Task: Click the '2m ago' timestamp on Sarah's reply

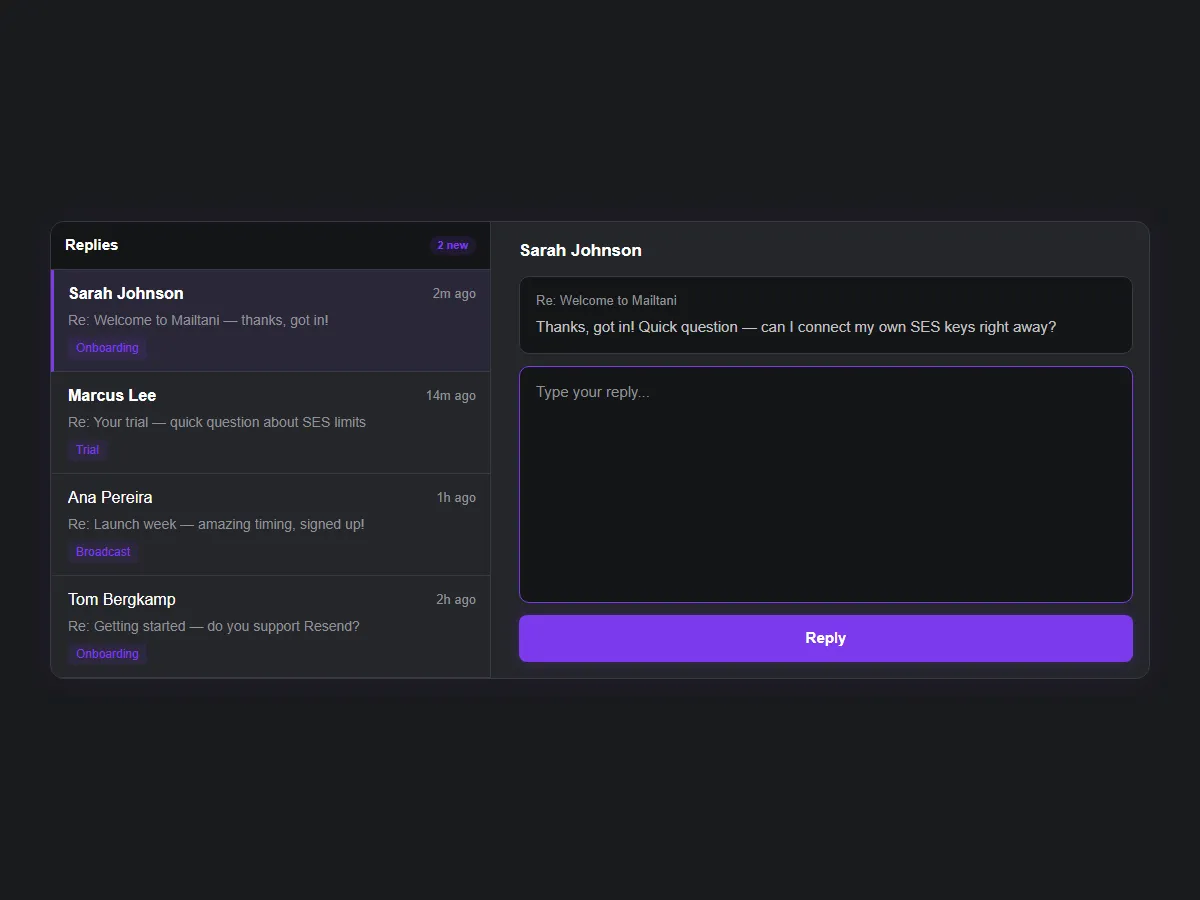Action: 454,293
